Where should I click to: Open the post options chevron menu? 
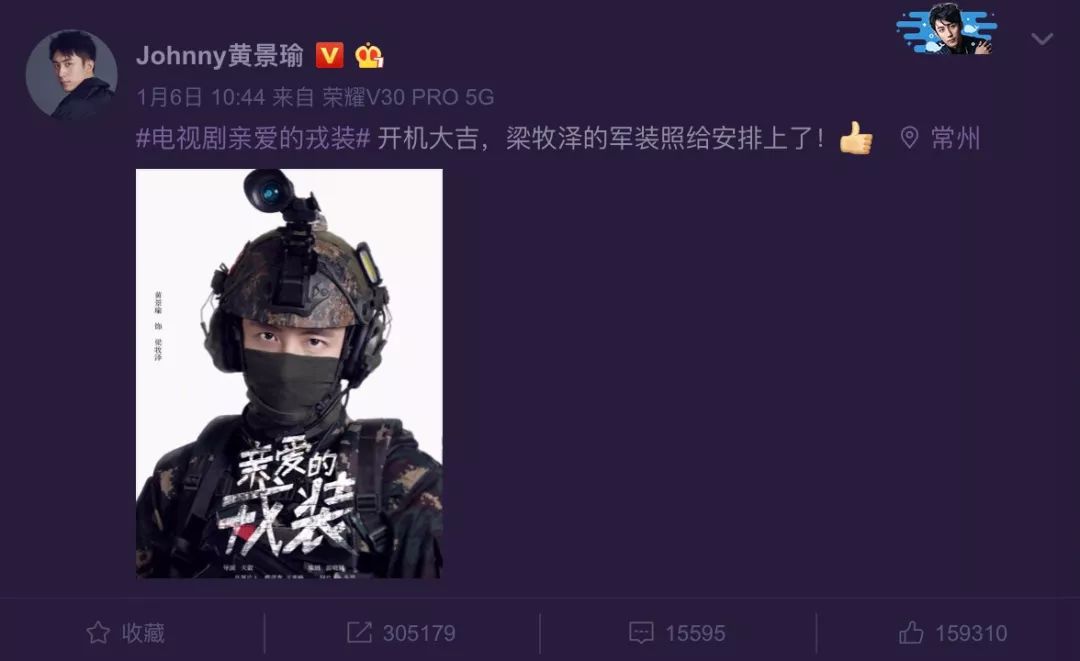point(1042,39)
